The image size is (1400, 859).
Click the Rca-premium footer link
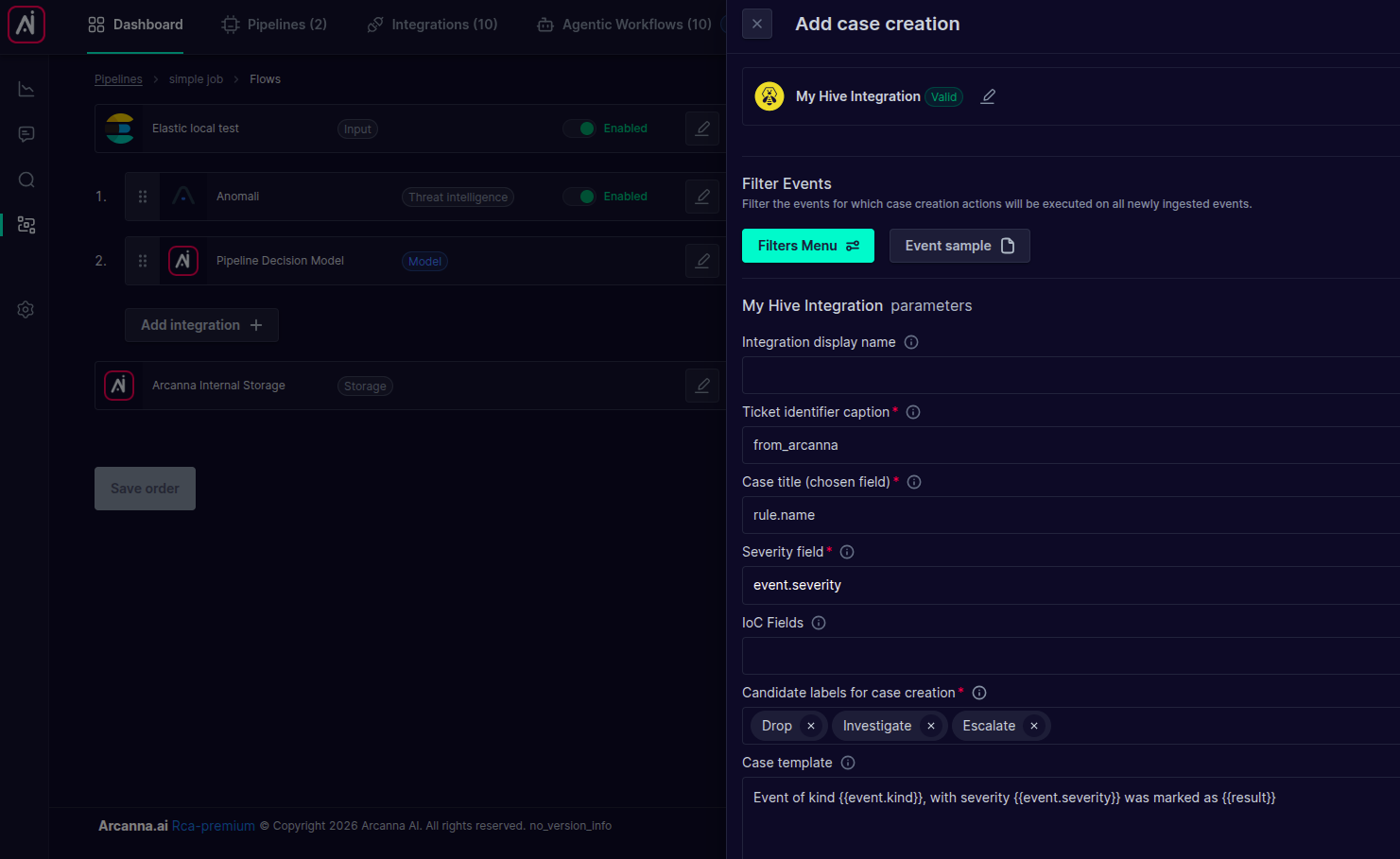pos(214,826)
